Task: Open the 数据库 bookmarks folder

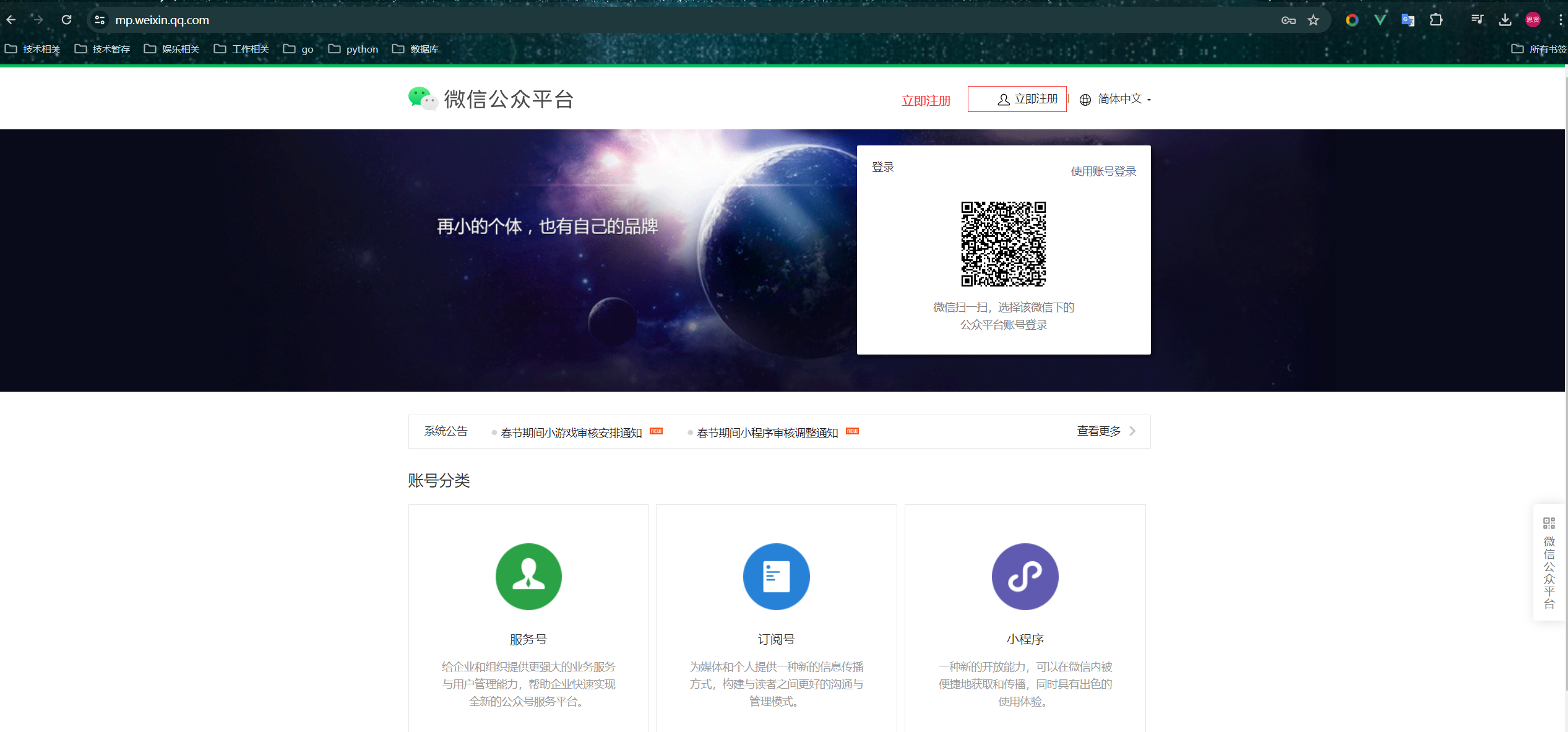Action: coord(416,49)
